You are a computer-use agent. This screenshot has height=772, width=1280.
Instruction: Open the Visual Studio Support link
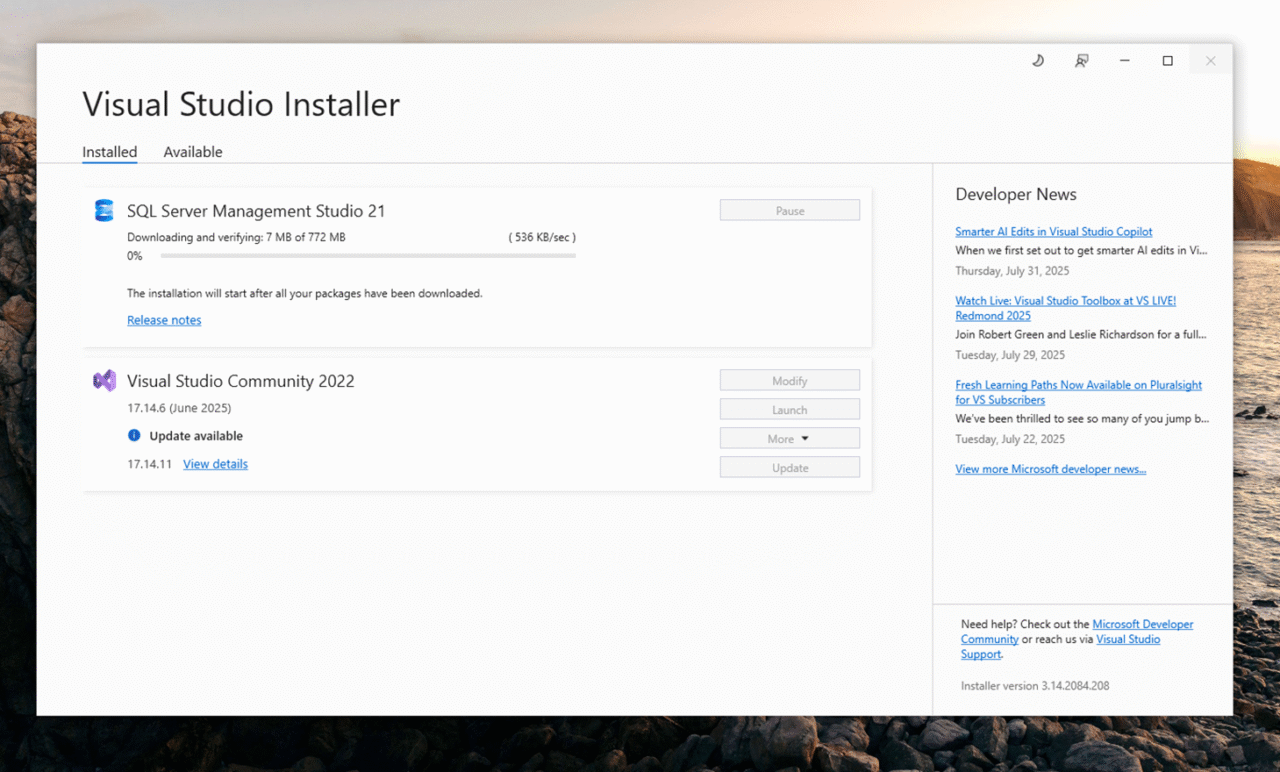[1061, 647]
